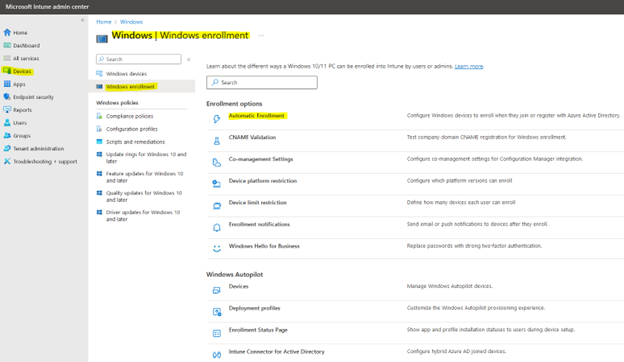Open Intune Connector for Active Directory
Image resolution: width=624 pixels, height=362 pixels.
coord(277,352)
